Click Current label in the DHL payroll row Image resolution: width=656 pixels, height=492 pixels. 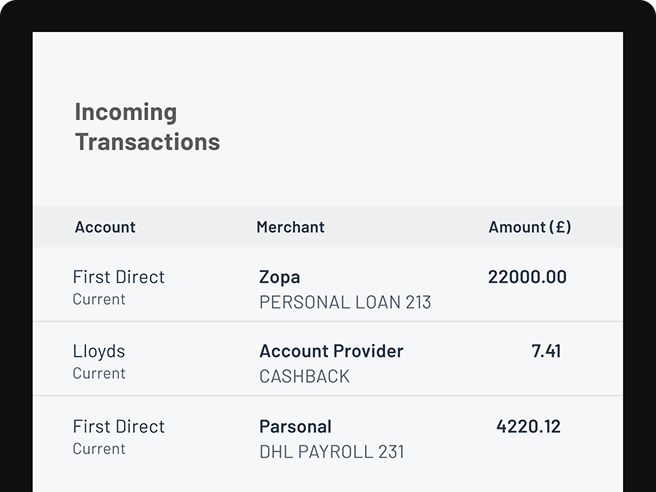click(x=99, y=448)
